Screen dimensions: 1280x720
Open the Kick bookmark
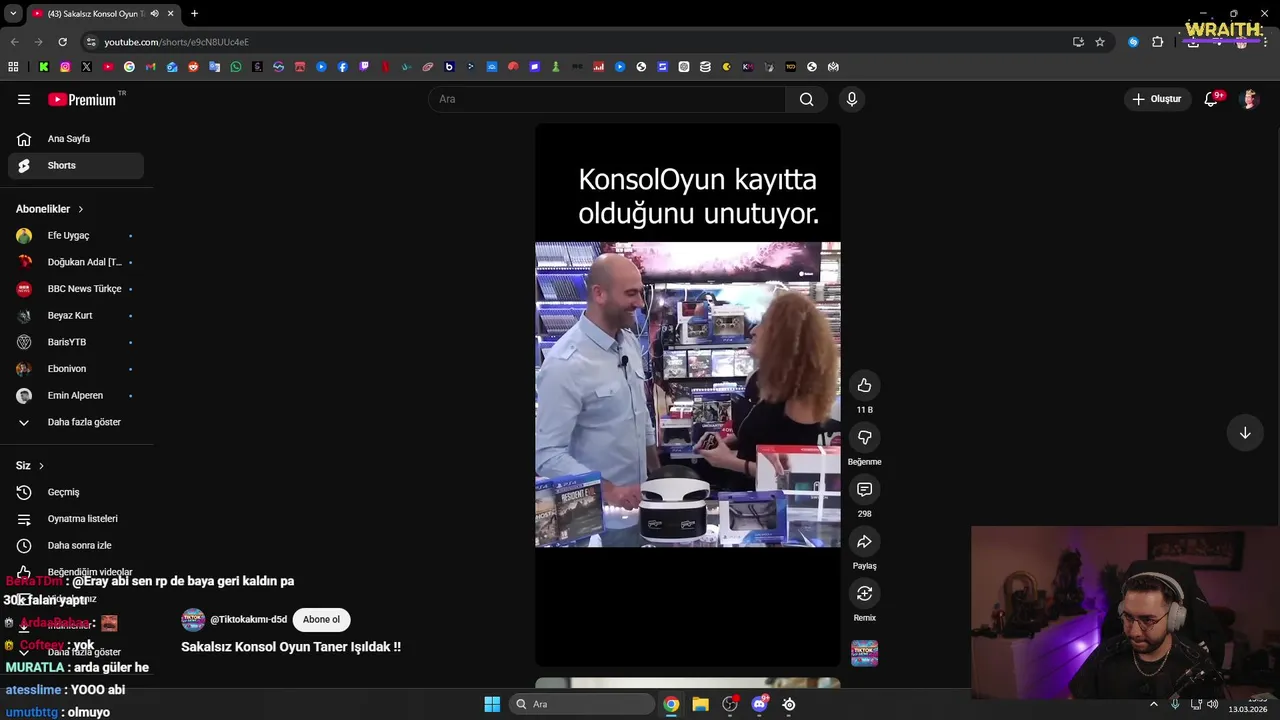pyautogui.click(x=44, y=67)
